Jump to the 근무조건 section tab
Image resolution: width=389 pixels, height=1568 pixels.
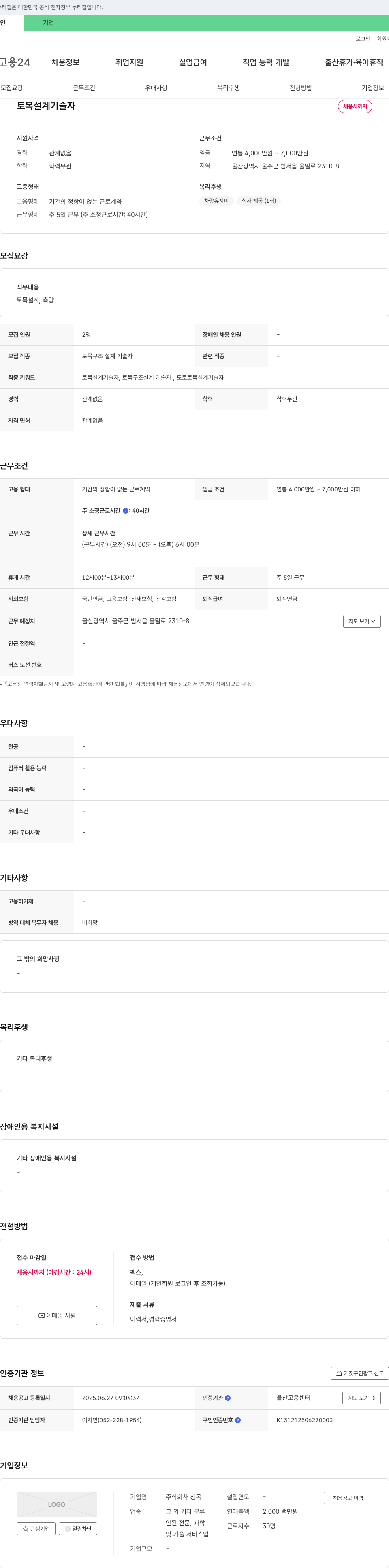click(84, 88)
